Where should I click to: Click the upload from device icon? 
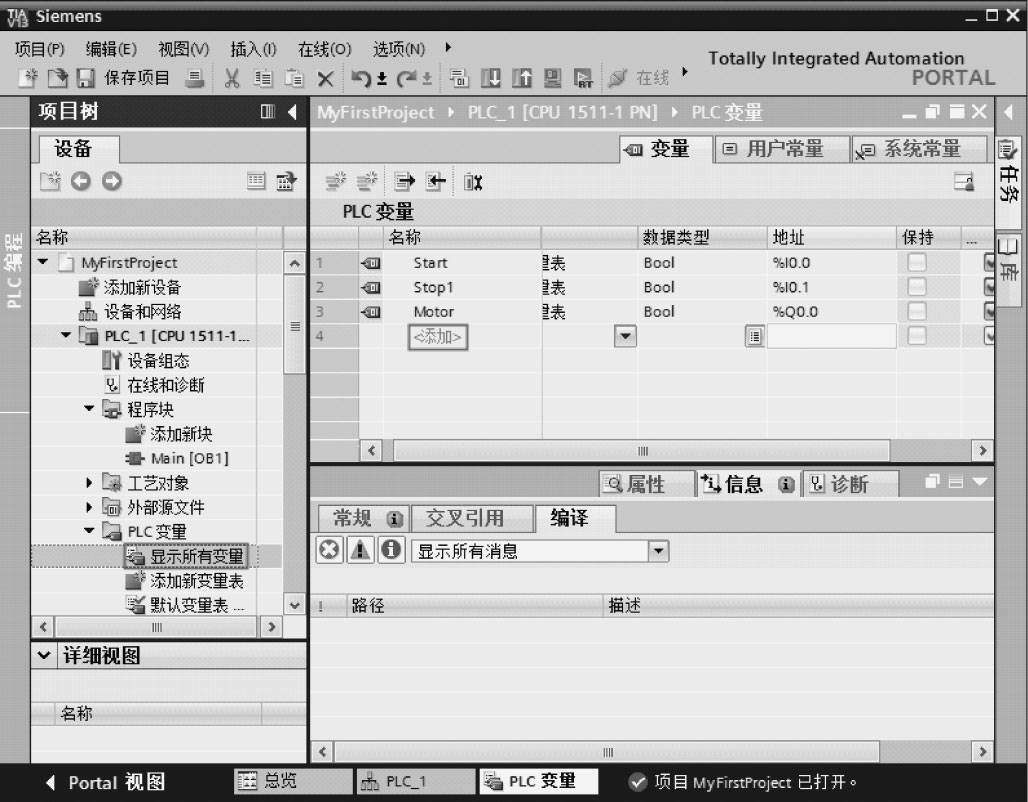[x=522, y=79]
